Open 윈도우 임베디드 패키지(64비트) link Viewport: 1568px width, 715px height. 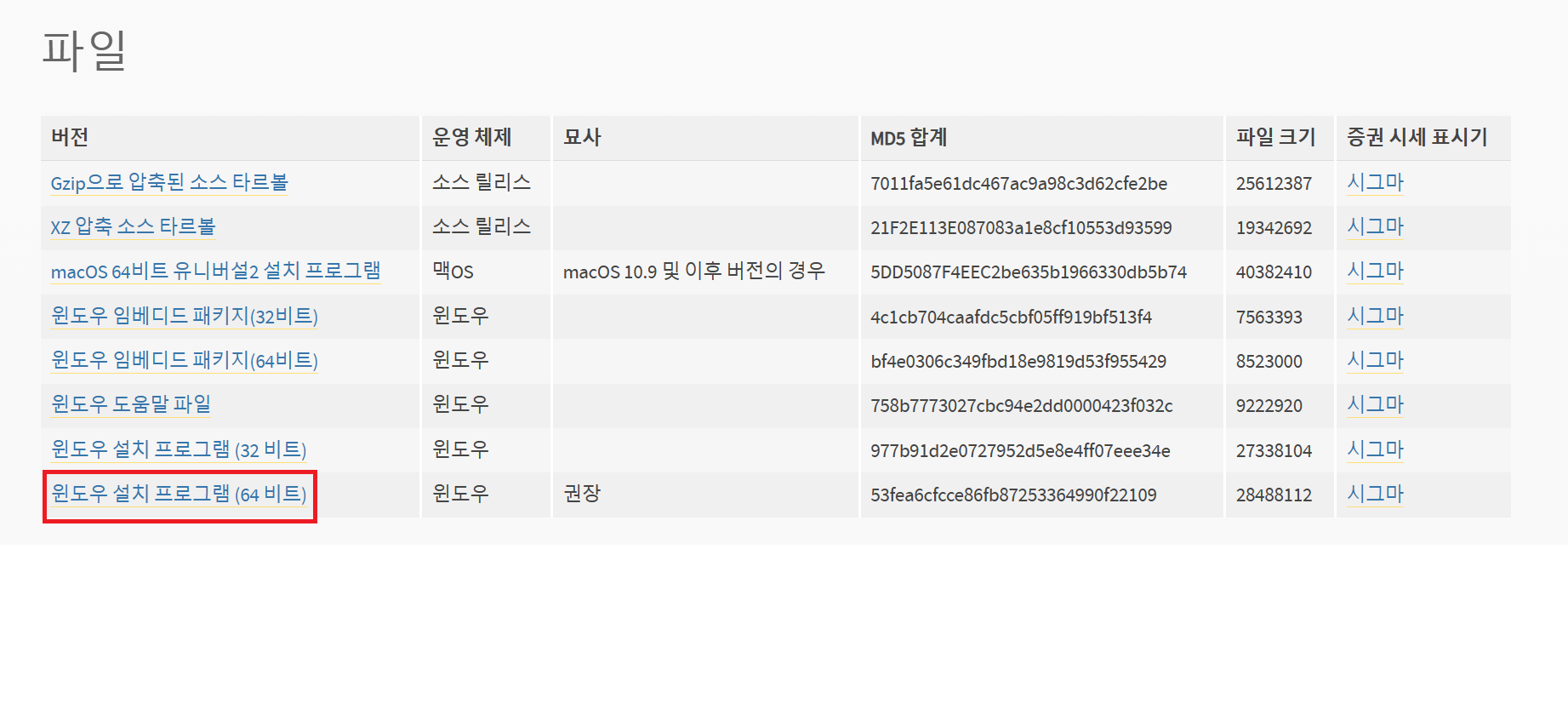(x=184, y=360)
